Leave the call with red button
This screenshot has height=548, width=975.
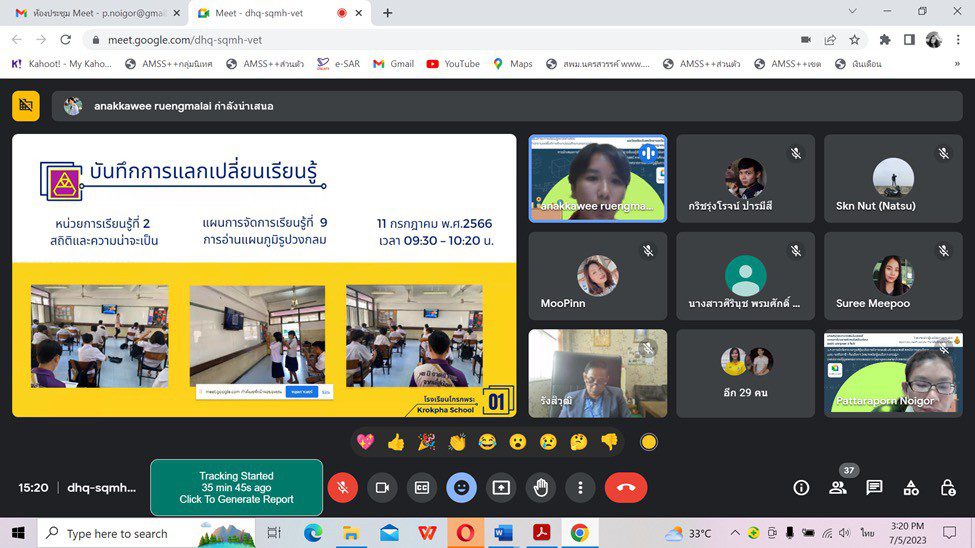626,488
